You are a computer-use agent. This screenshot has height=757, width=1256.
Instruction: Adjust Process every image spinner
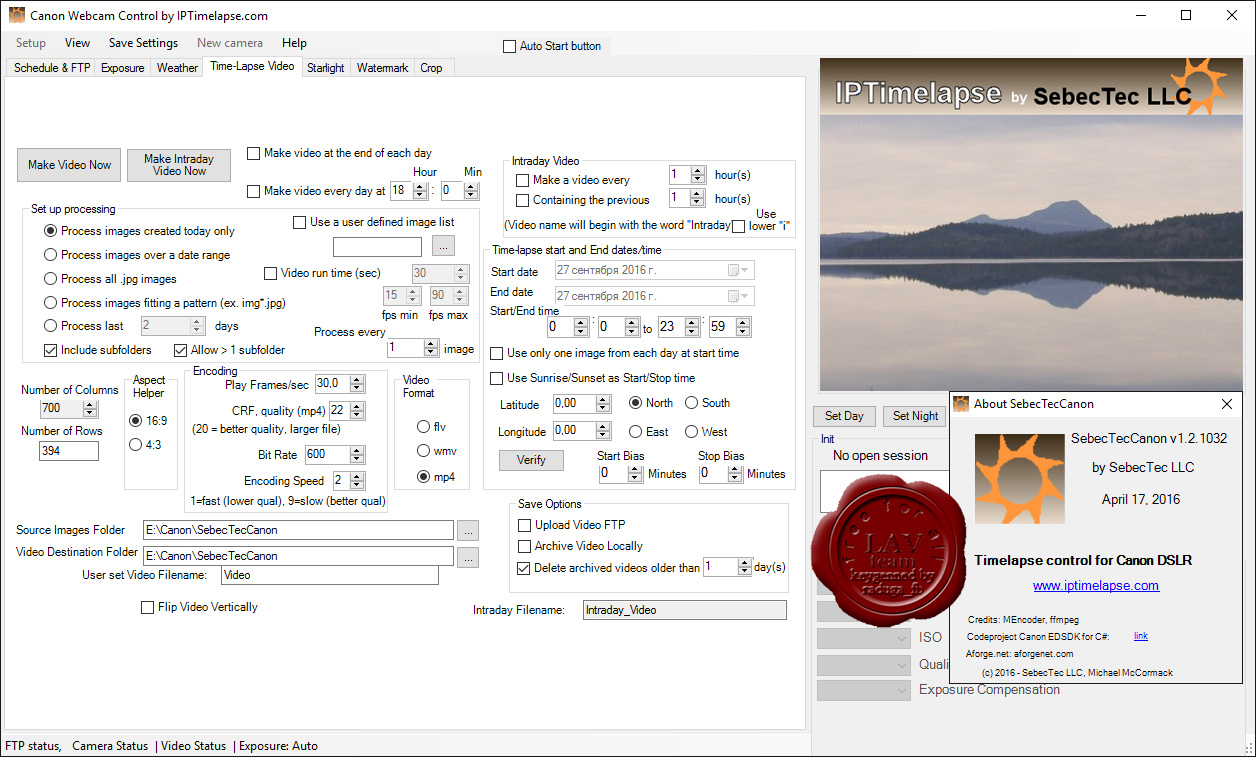point(431,348)
